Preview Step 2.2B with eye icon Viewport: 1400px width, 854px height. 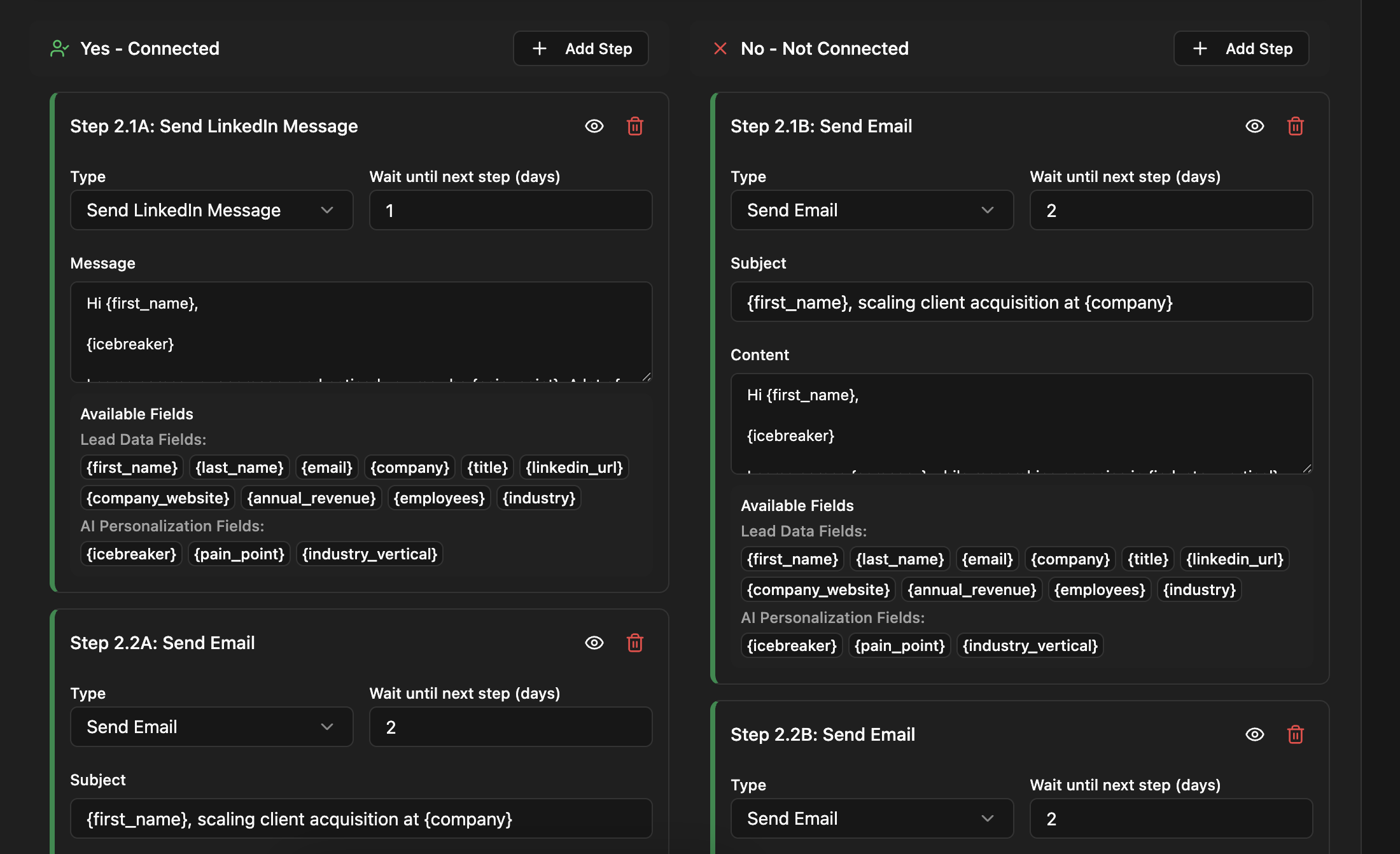(x=1254, y=734)
